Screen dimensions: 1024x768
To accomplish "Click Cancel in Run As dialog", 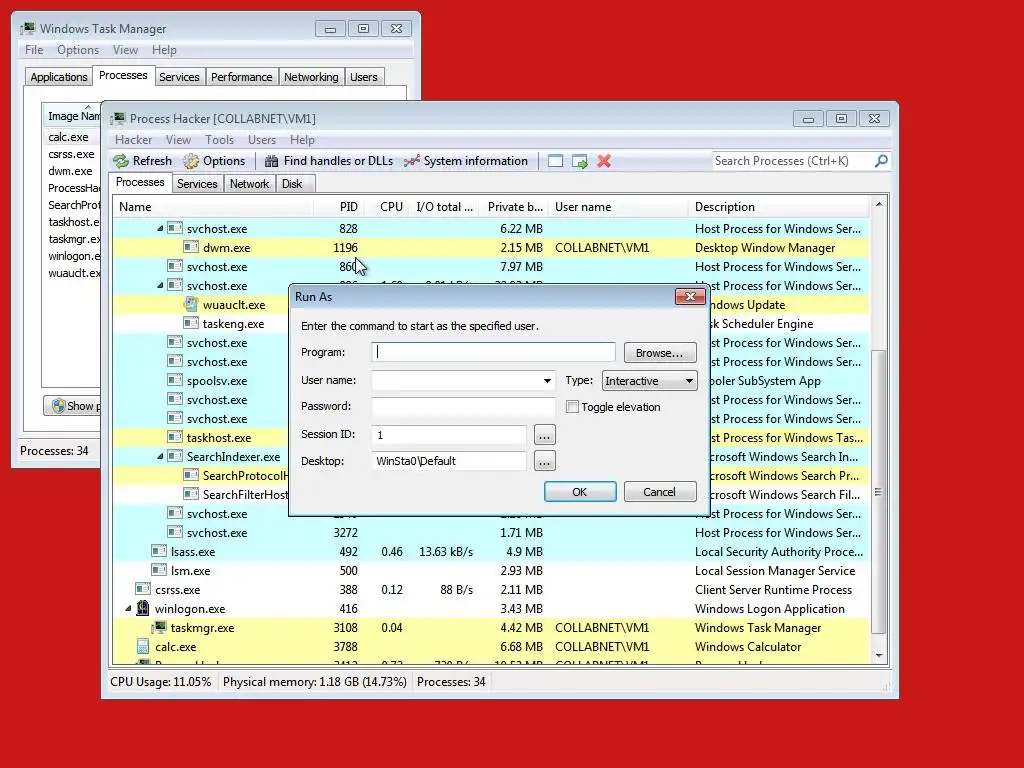I will point(660,492).
